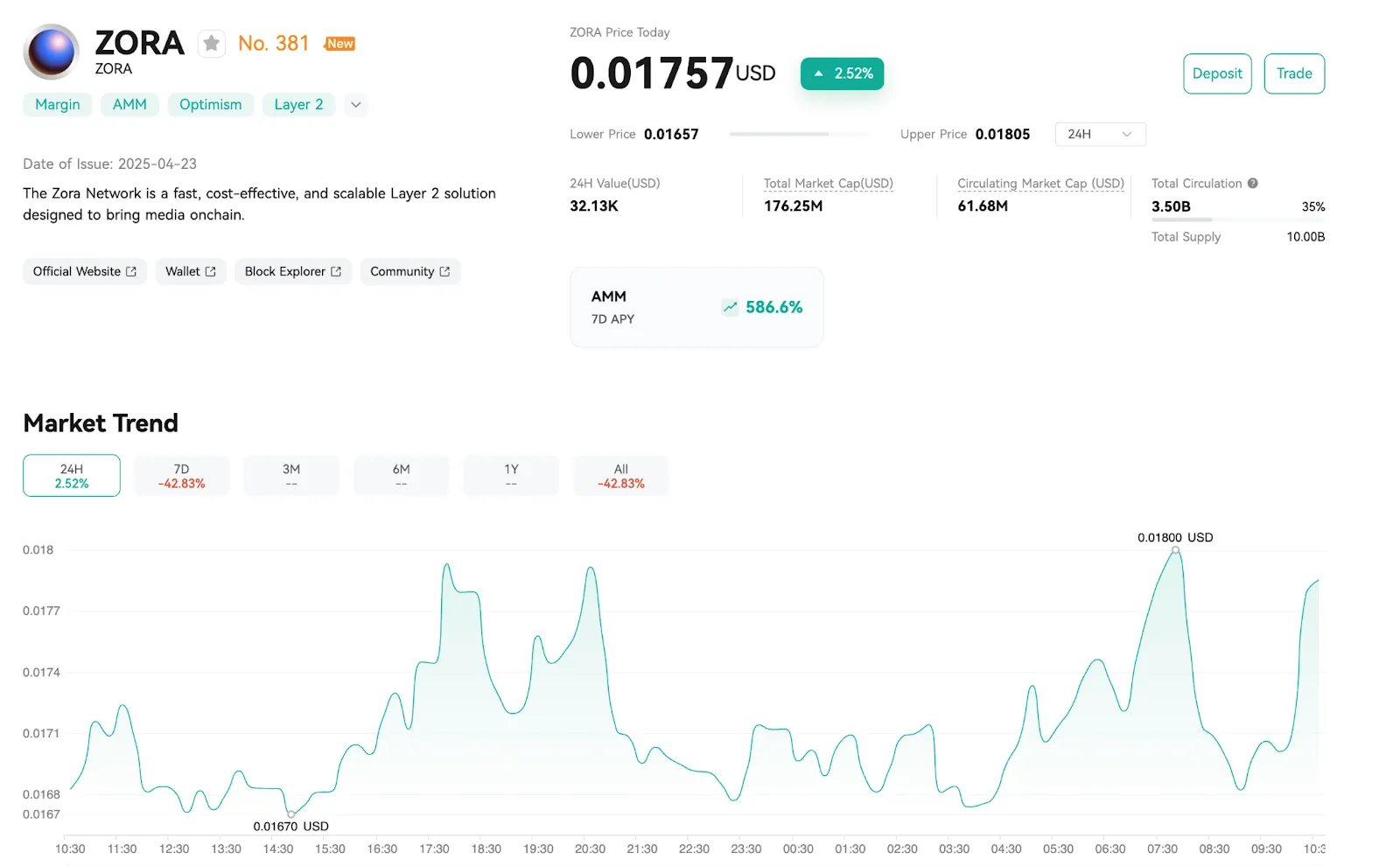Click the 61.68M circulating cap value
Image resolution: width=1400 pixels, height=866 pixels.
(x=983, y=206)
